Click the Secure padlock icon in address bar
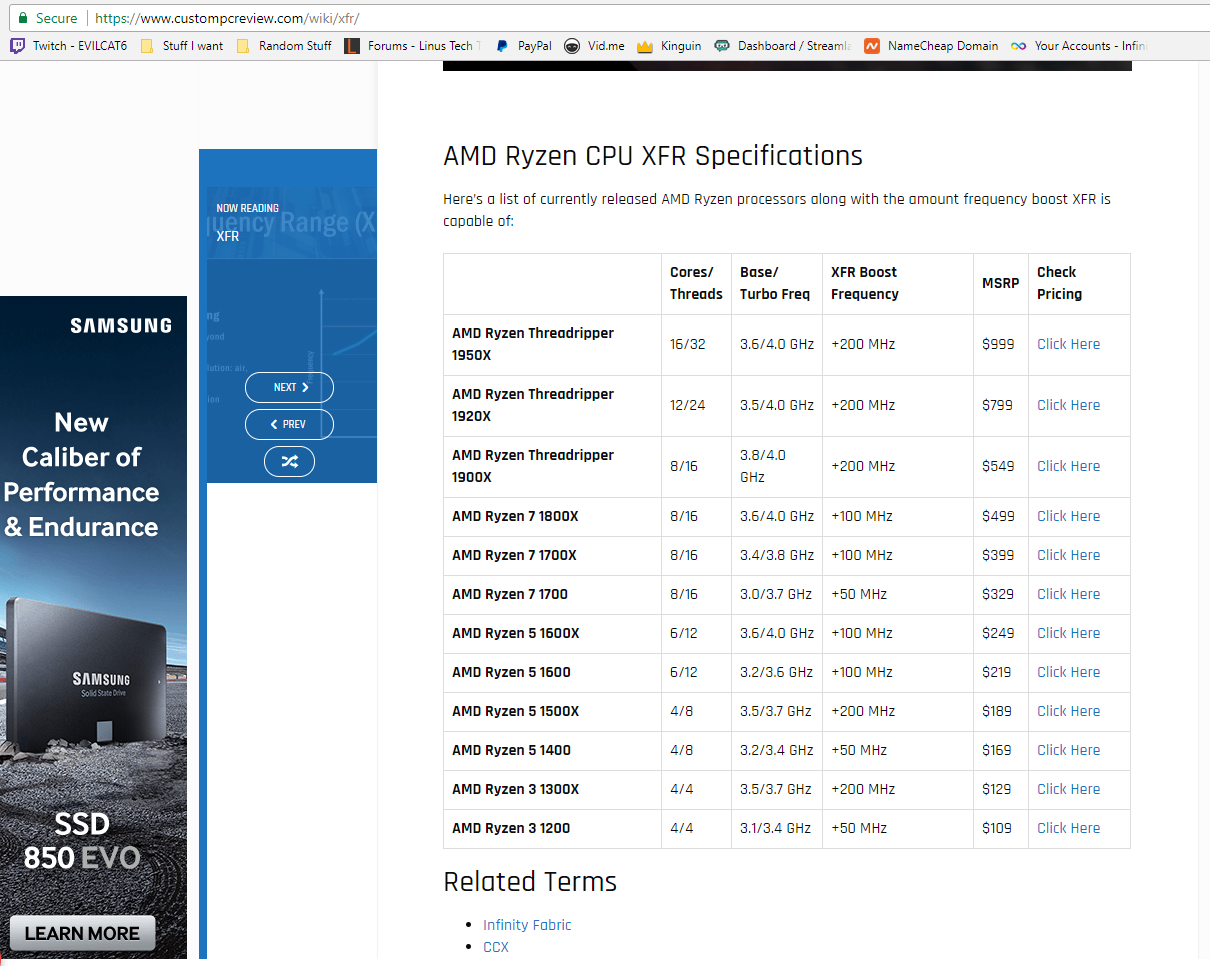 (22, 18)
